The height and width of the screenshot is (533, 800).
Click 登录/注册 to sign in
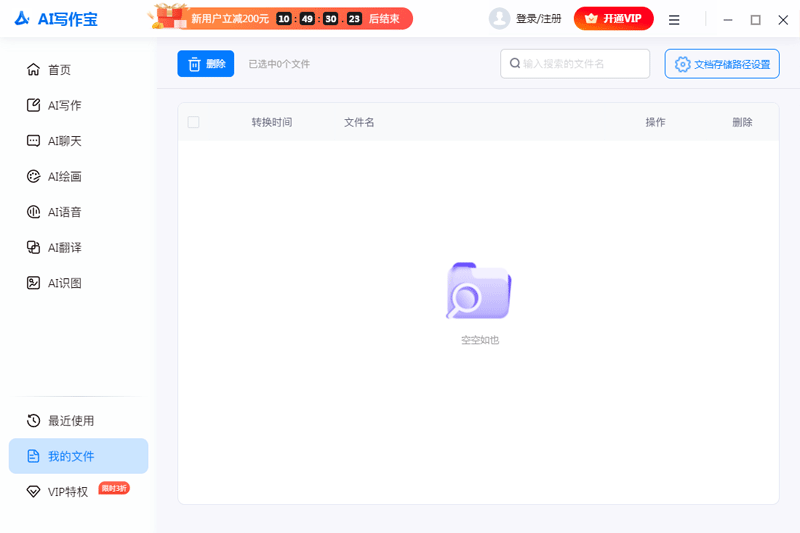coord(539,19)
